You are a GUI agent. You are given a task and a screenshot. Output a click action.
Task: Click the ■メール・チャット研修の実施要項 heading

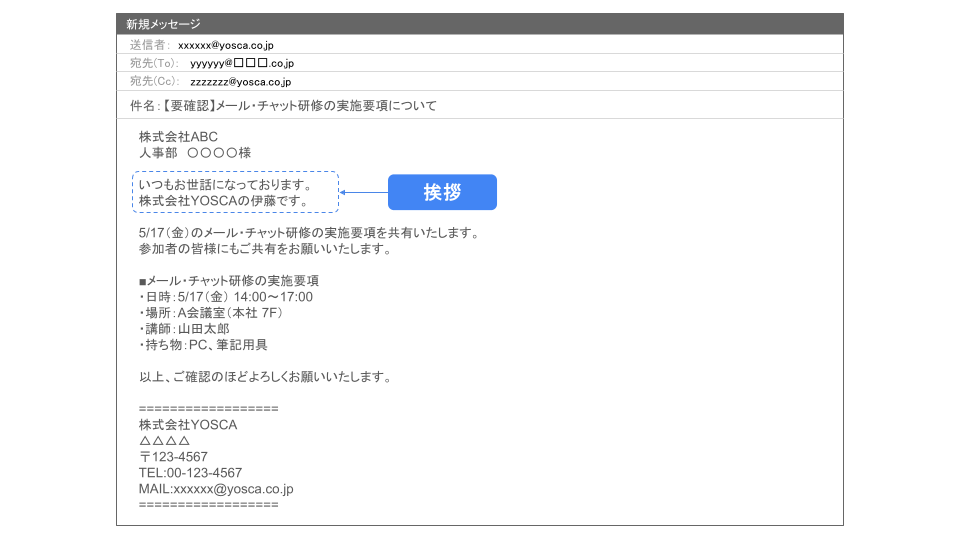tap(228, 281)
